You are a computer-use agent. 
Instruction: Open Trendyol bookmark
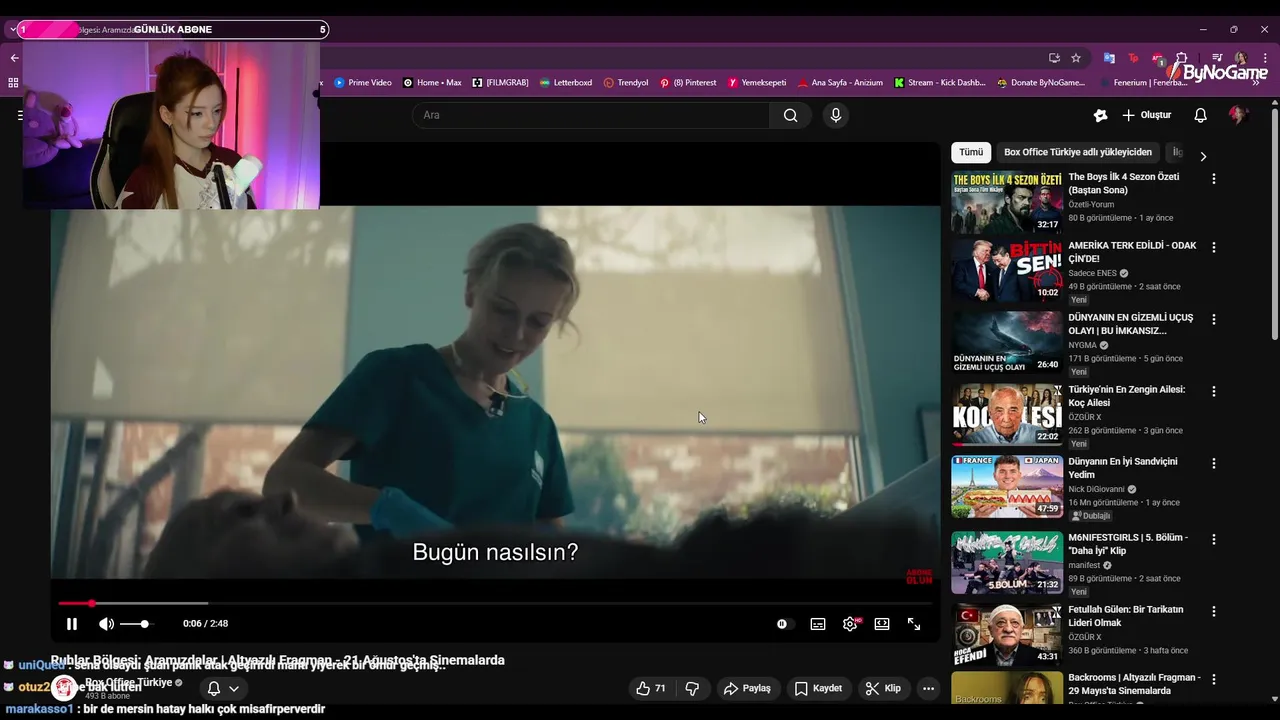tap(626, 83)
